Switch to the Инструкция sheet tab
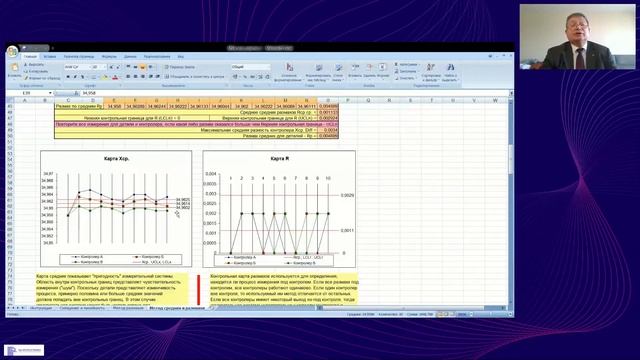640x360 pixels. (x=41, y=308)
